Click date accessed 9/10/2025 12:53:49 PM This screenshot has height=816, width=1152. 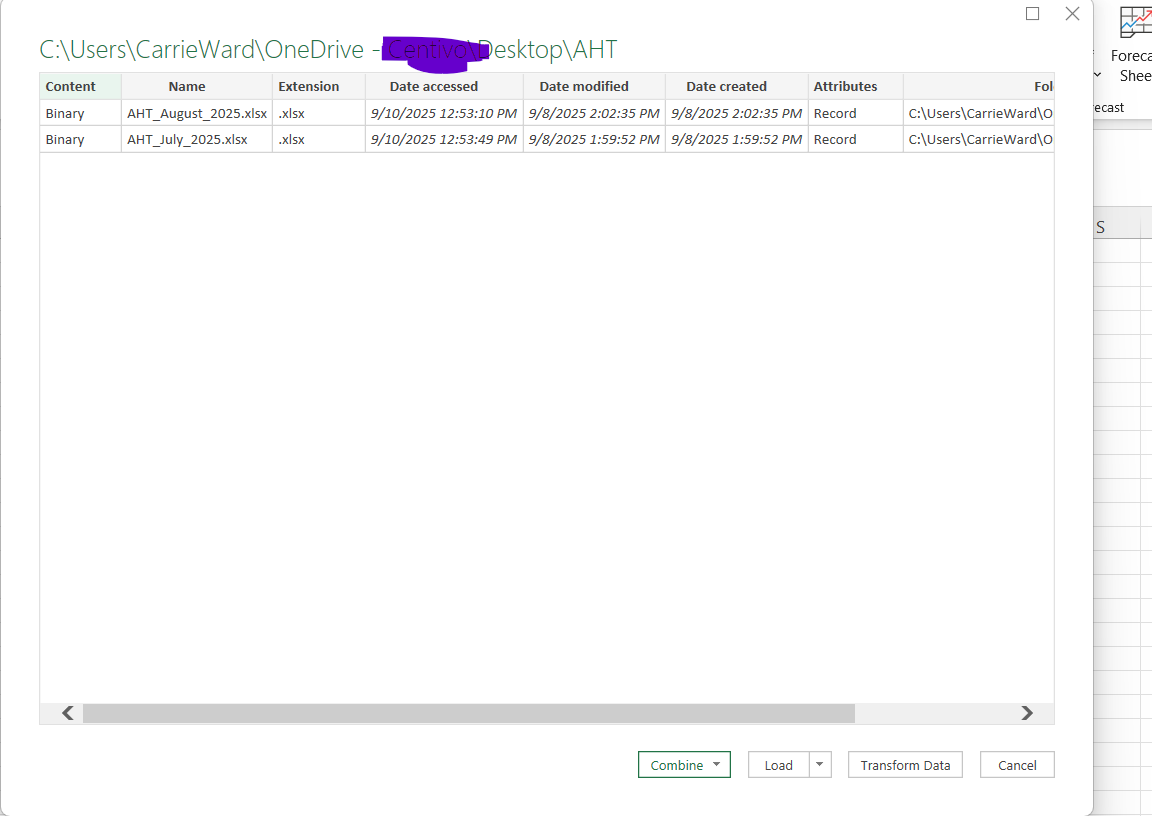click(x=444, y=140)
